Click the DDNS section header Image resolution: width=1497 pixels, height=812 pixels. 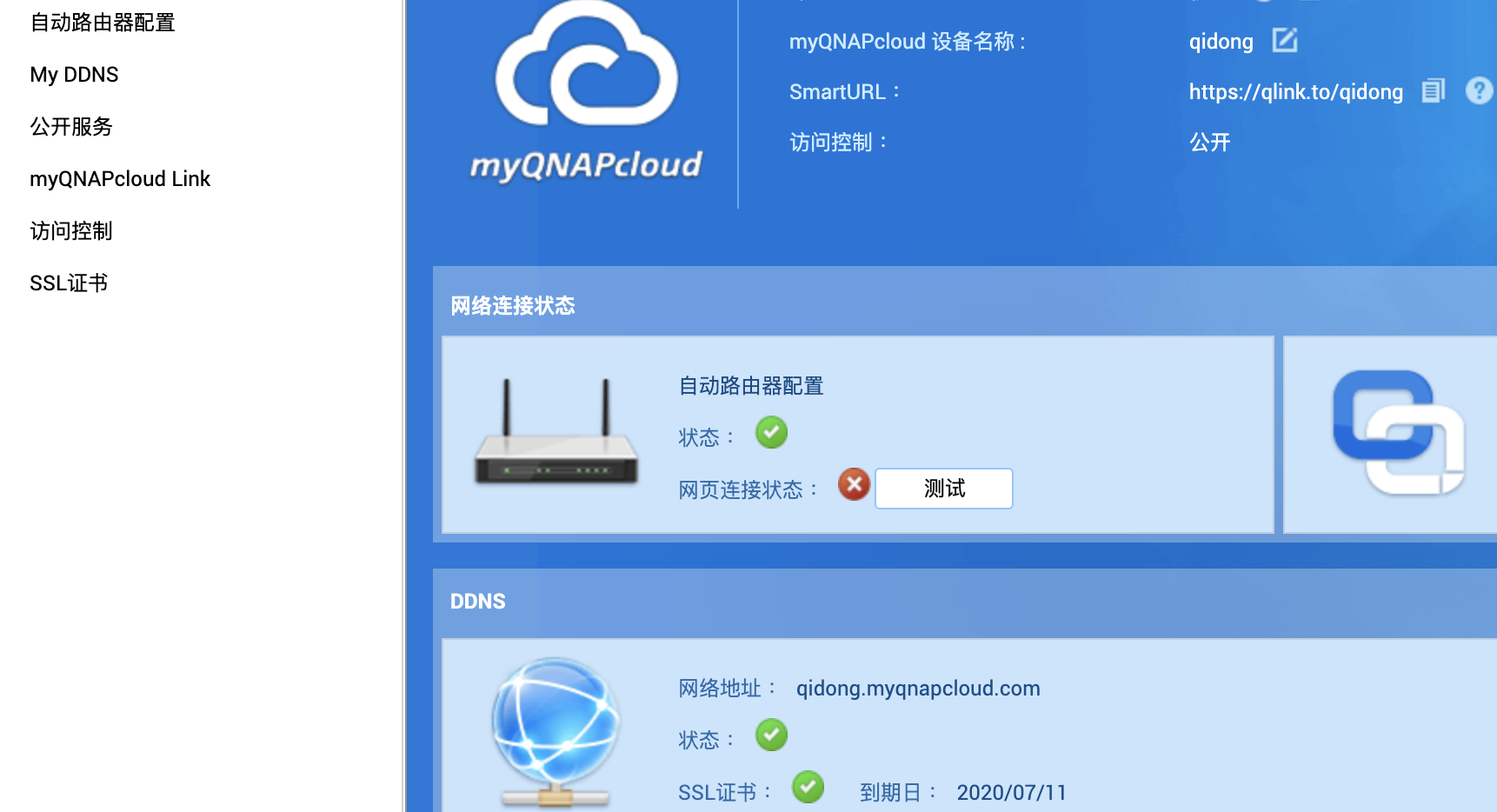(x=477, y=602)
